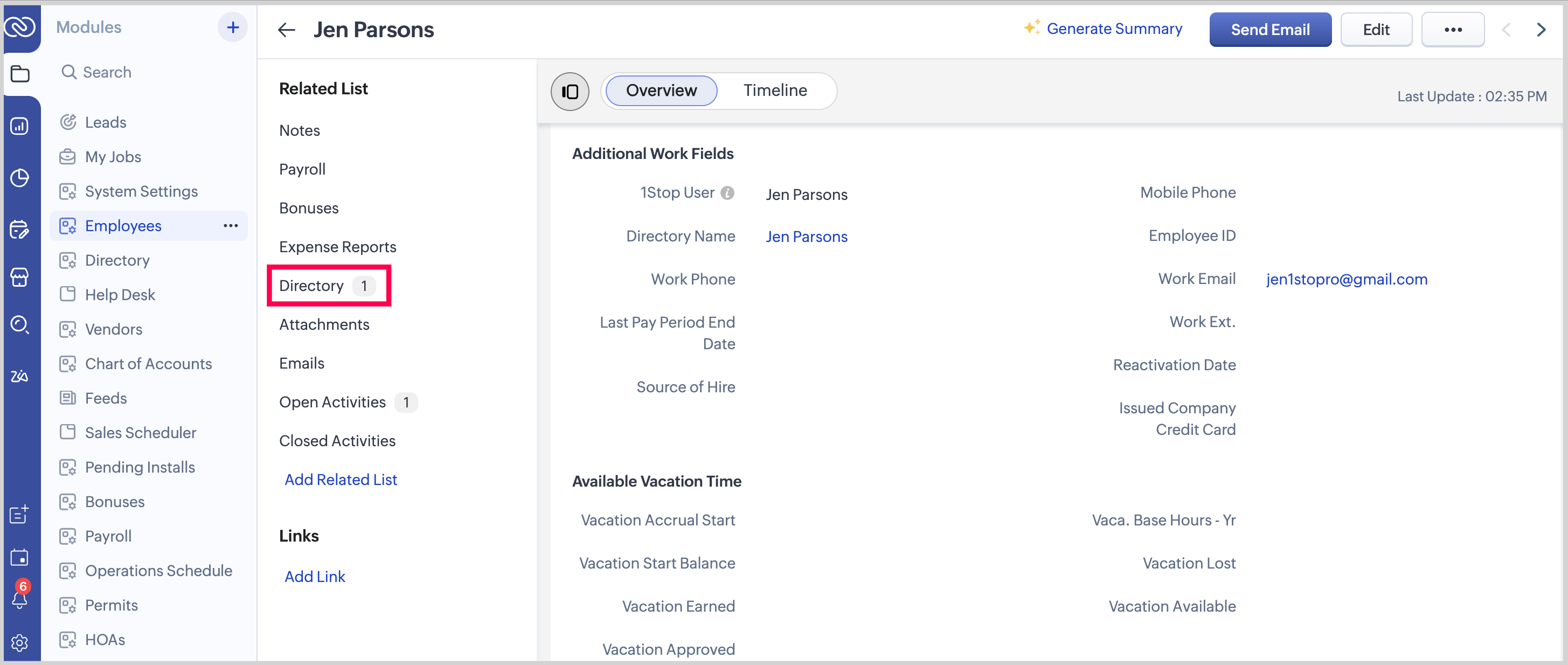The height and width of the screenshot is (665, 1568).
Task: Go to next record with right chevron
Action: [x=1541, y=30]
